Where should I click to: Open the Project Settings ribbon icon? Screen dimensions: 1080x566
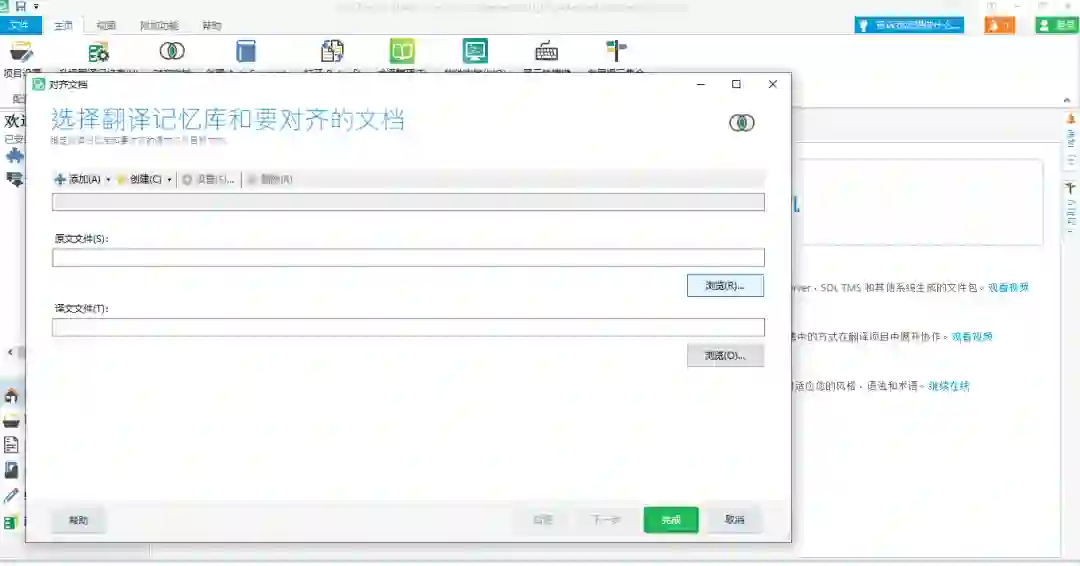21,52
